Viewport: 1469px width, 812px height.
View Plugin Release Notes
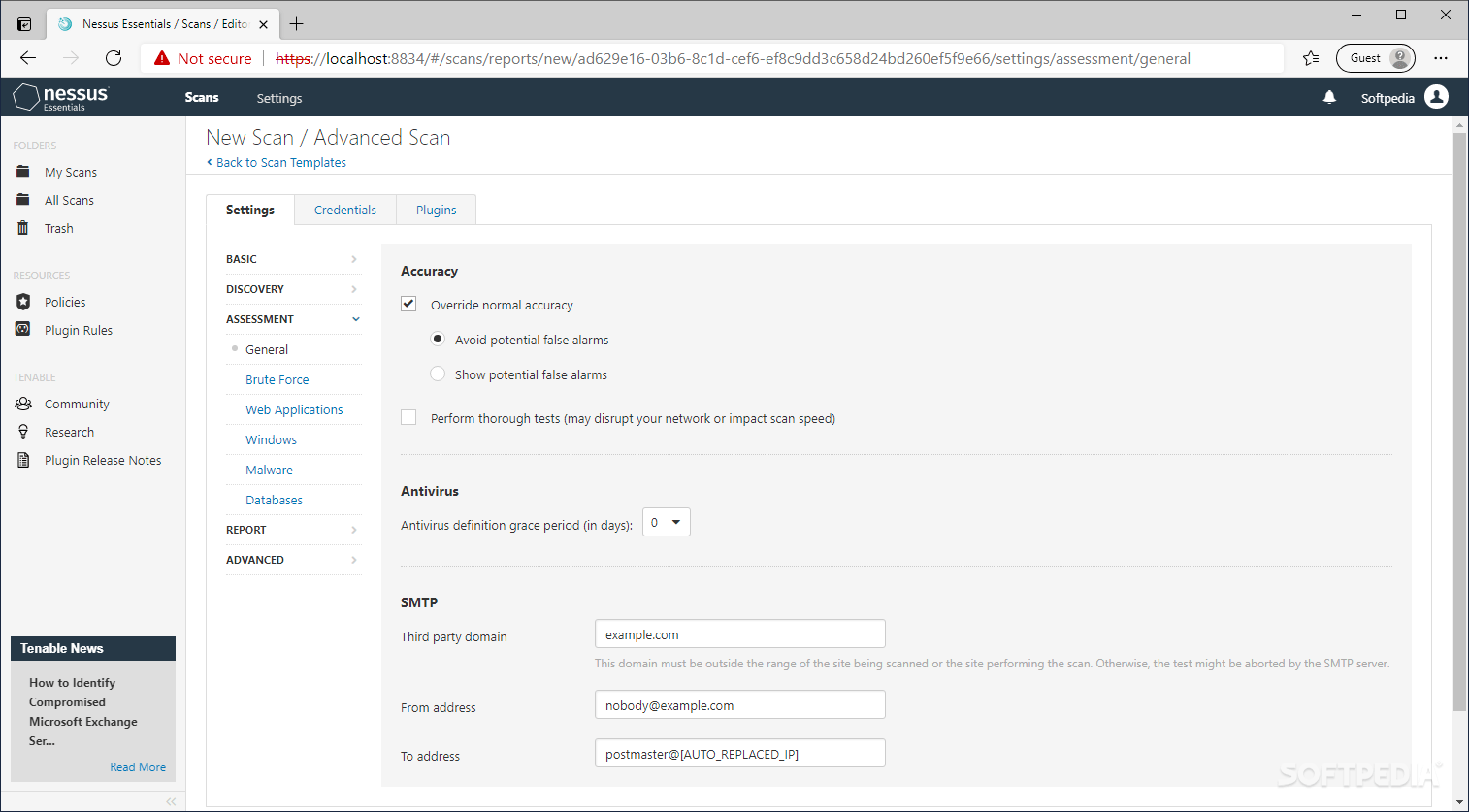[103, 460]
